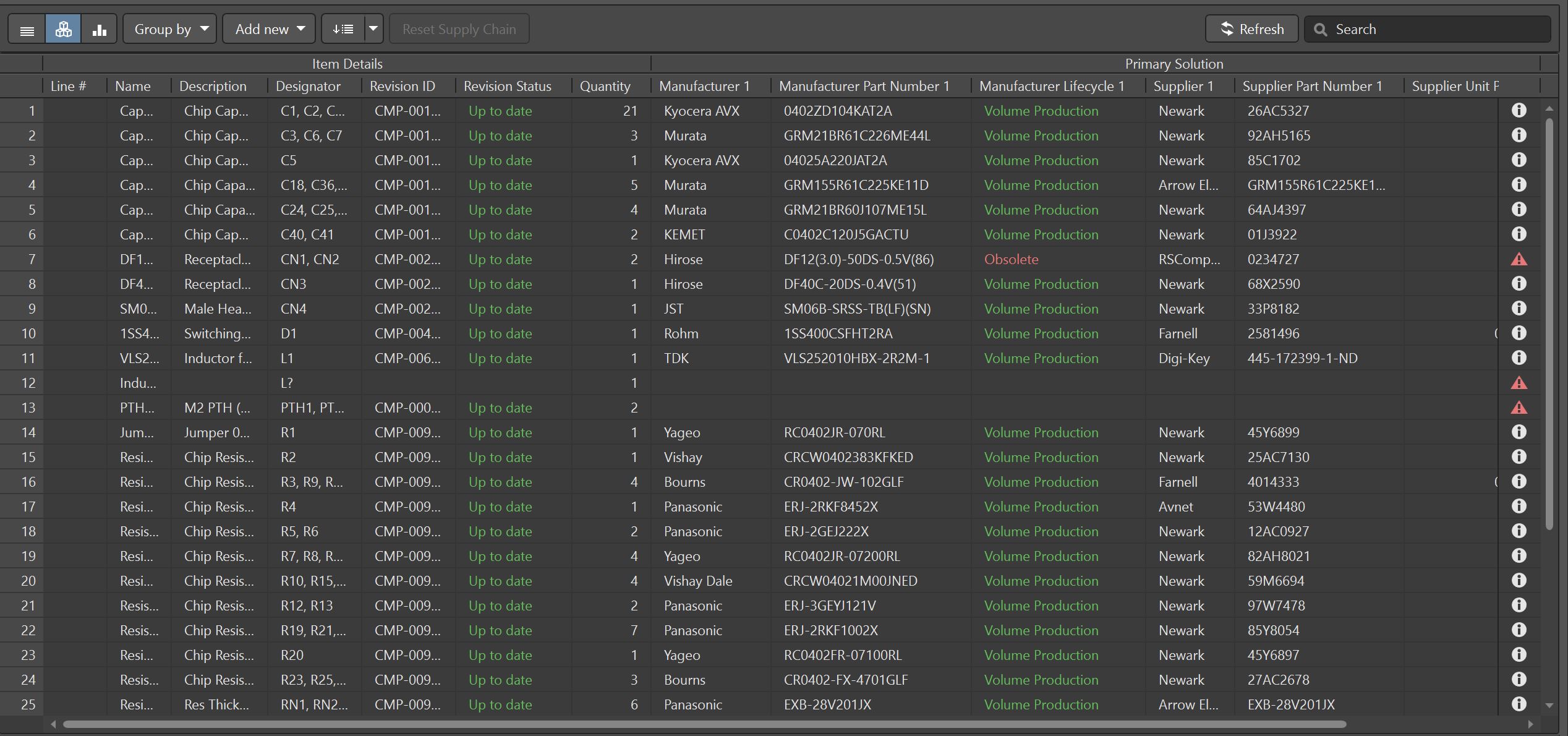Click the Revision Status column header
The width and height of the screenshot is (1568, 736).
pos(507,86)
